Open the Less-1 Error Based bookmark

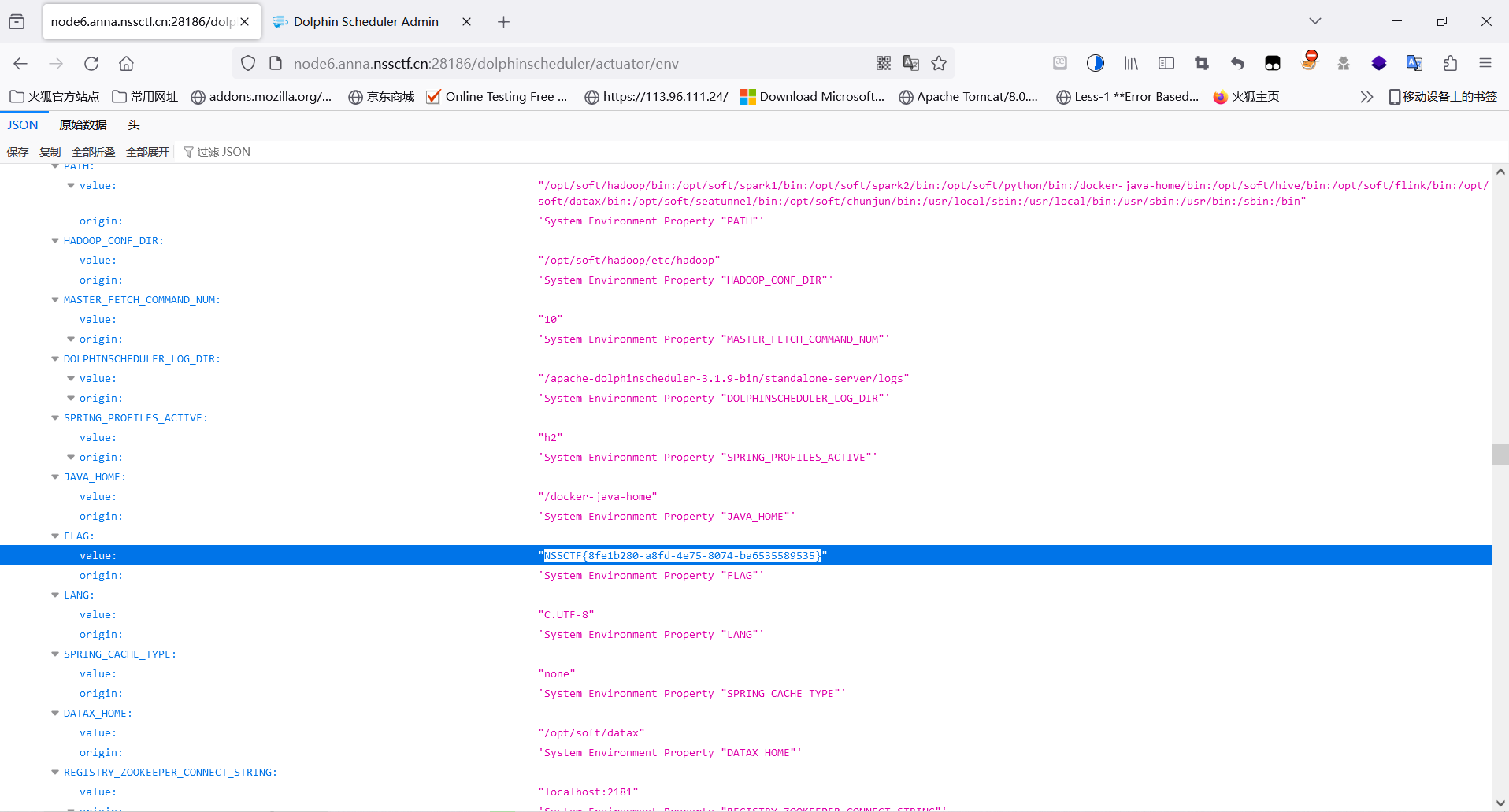(x=1127, y=97)
